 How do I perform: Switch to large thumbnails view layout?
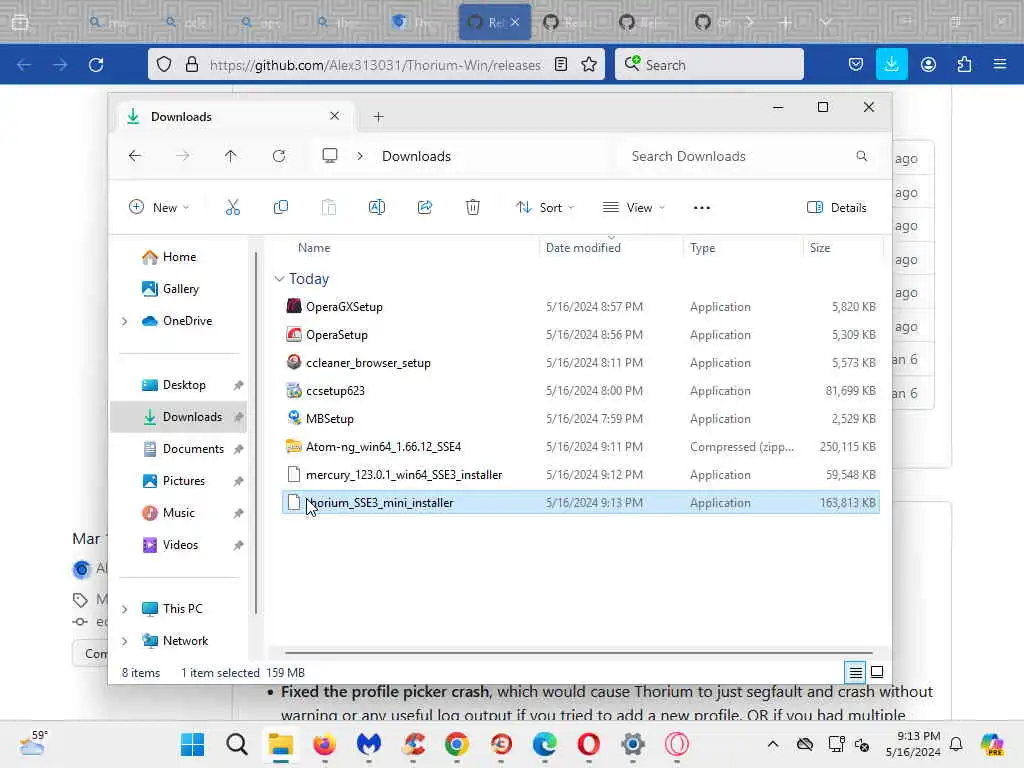pyautogui.click(x=877, y=672)
